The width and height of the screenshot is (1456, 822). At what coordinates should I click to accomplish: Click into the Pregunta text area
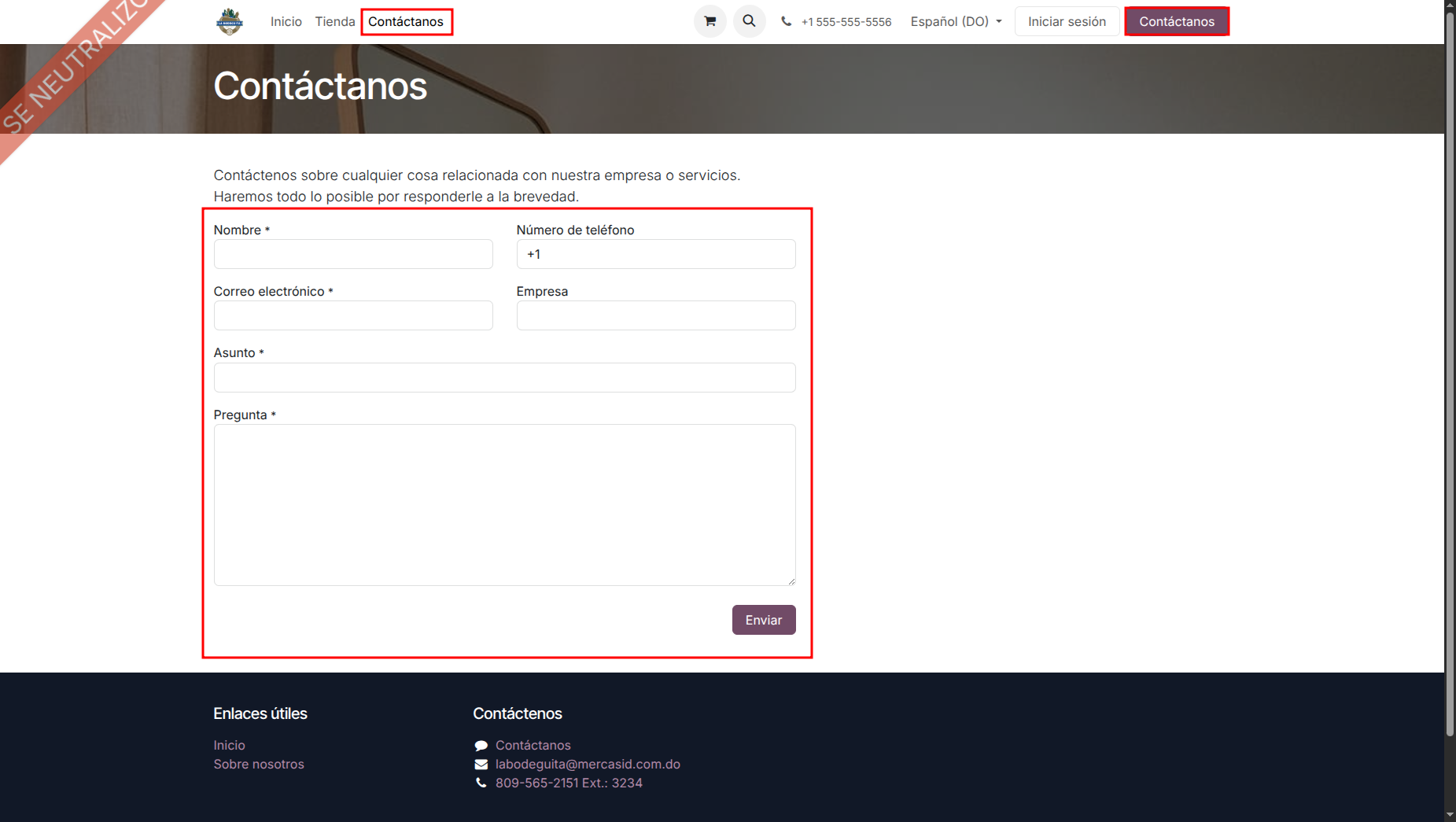(x=504, y=504)
